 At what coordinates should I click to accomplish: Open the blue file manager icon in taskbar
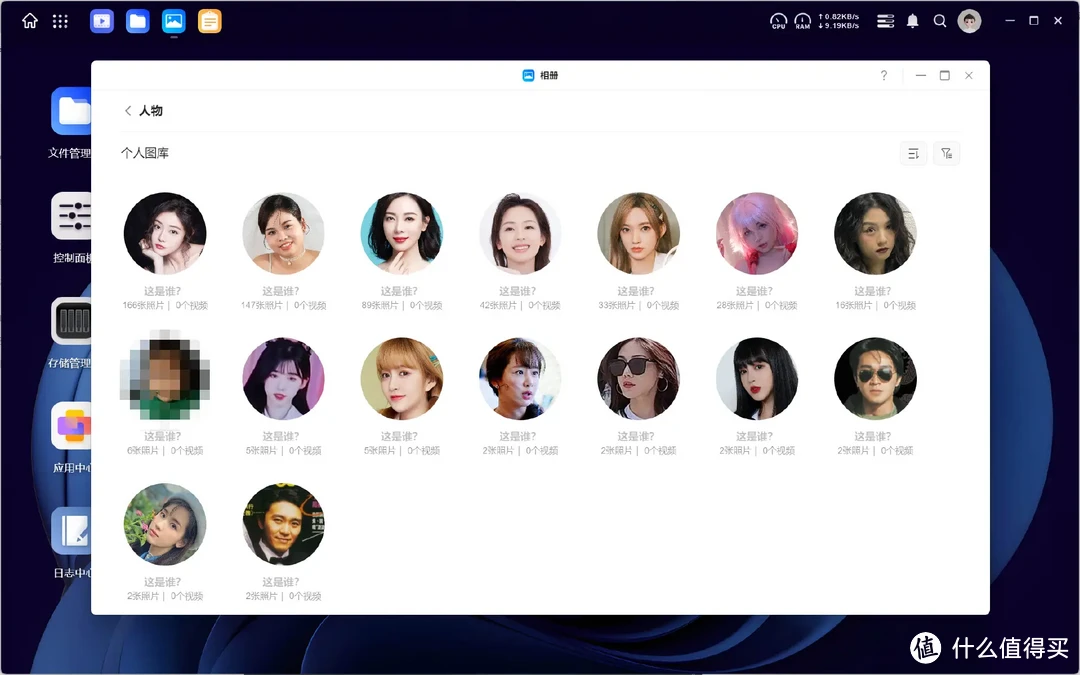pos(137,20)
